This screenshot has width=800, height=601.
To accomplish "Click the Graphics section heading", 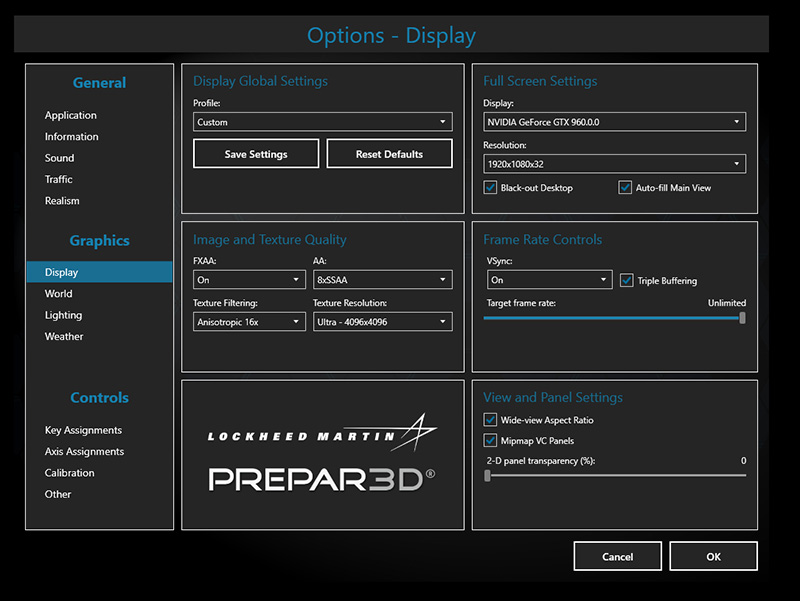I will [x=99, y=241].
